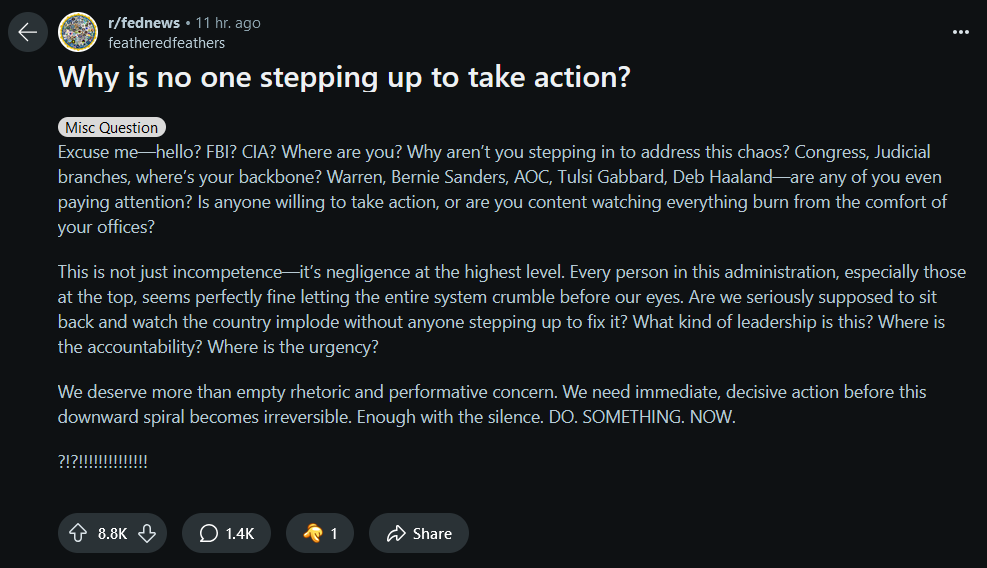This screenshot has height=568, width=987.
Task: Click the 'DO. SOMETHING. NOW.' paragraph
Action: click(x=492, y=404)
